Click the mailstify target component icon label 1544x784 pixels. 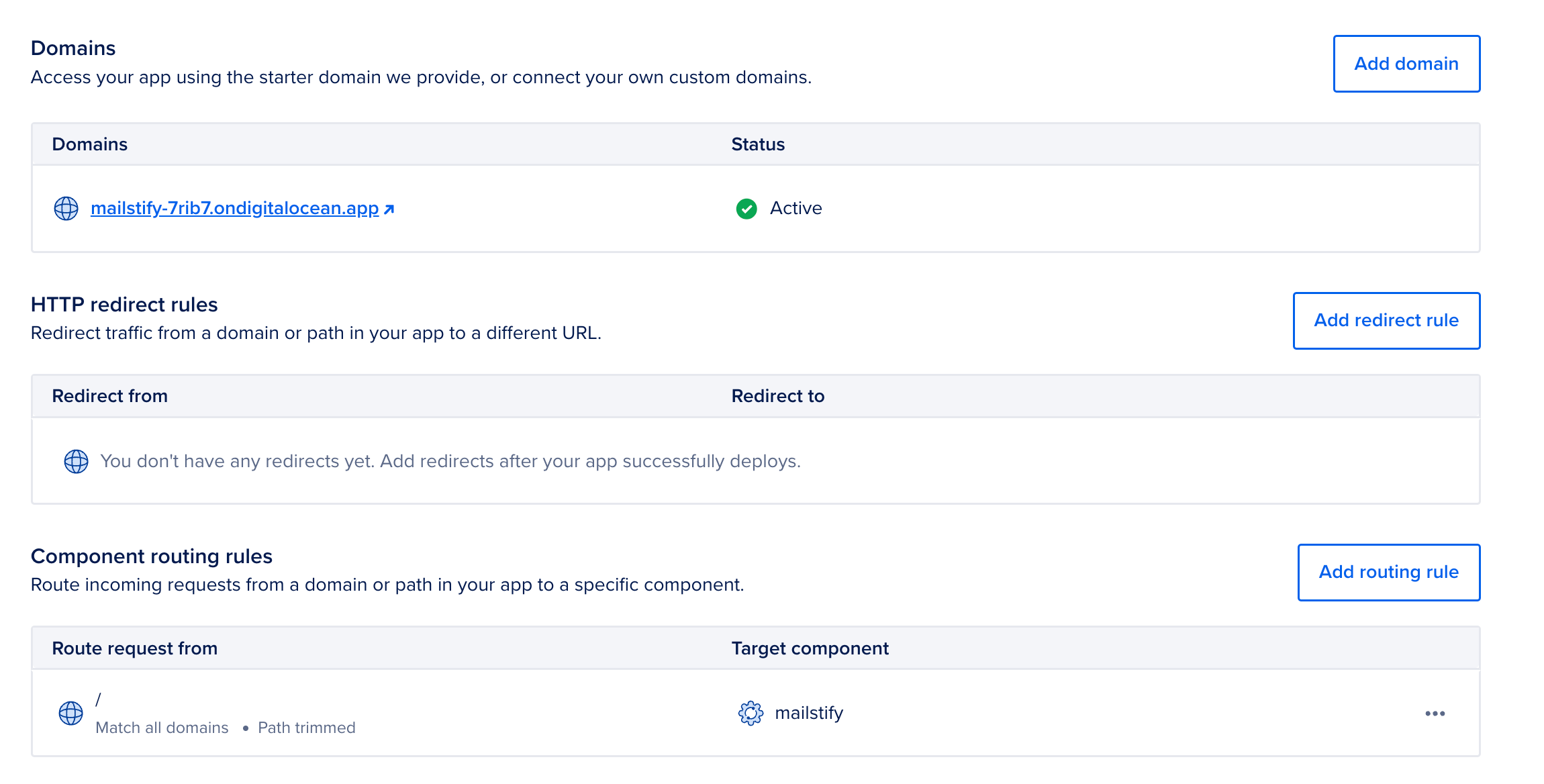tap(808, 713)
